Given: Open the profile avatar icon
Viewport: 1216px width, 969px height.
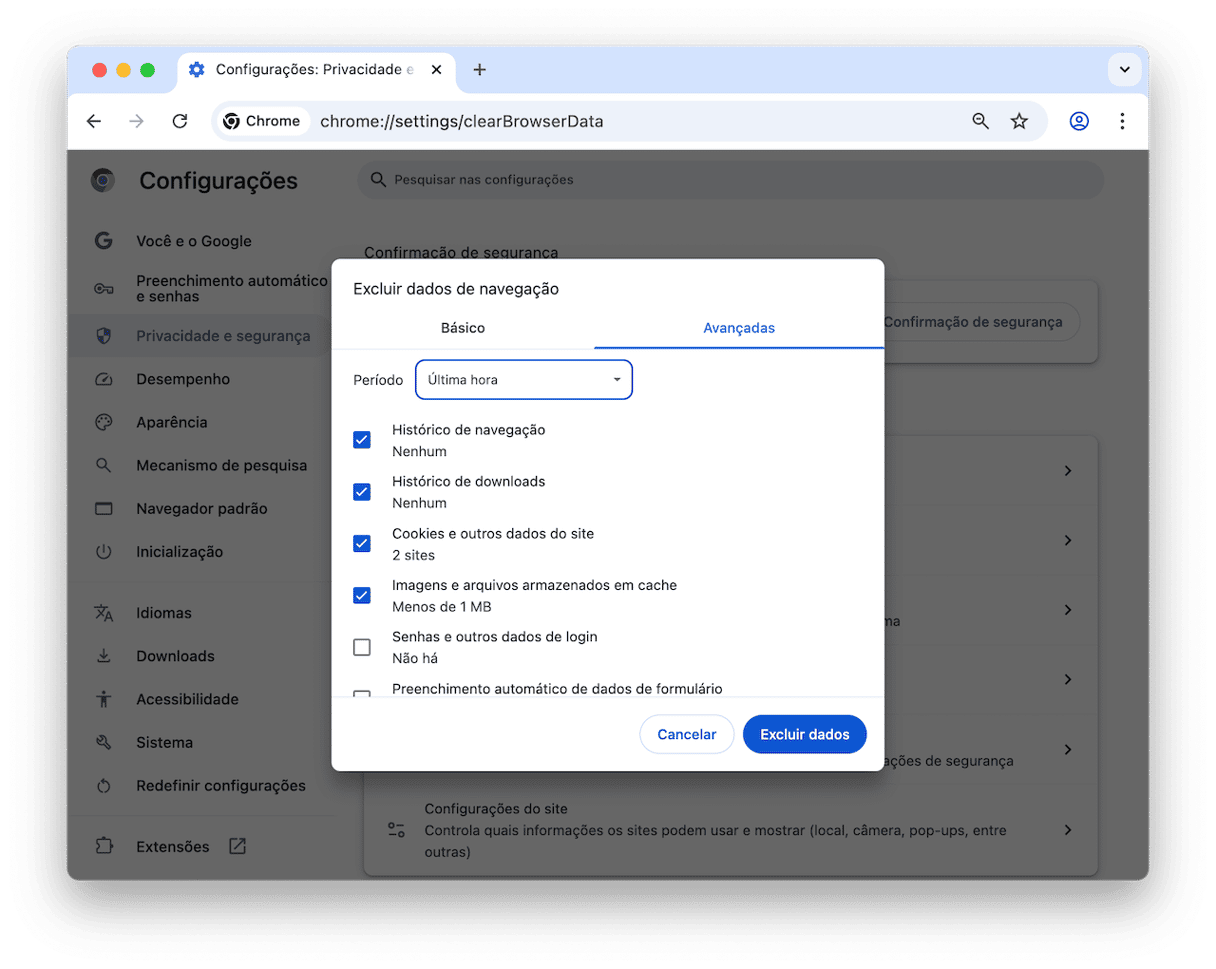Looking at the screenshot, I should pos(1079,121).
